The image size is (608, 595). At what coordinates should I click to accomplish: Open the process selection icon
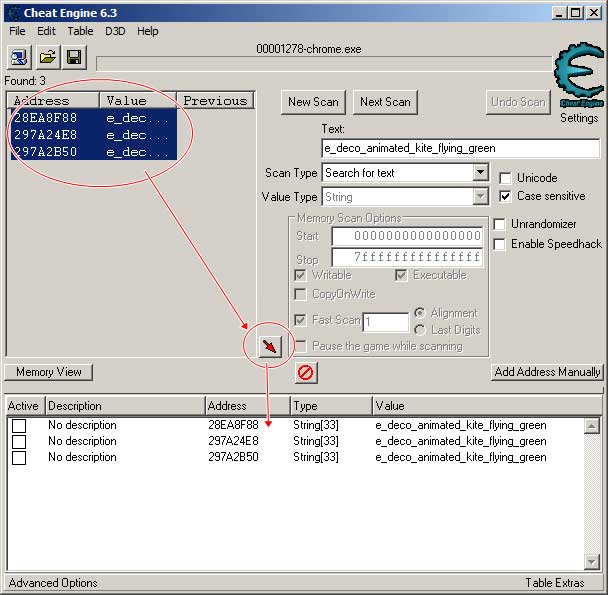(19, 57)
